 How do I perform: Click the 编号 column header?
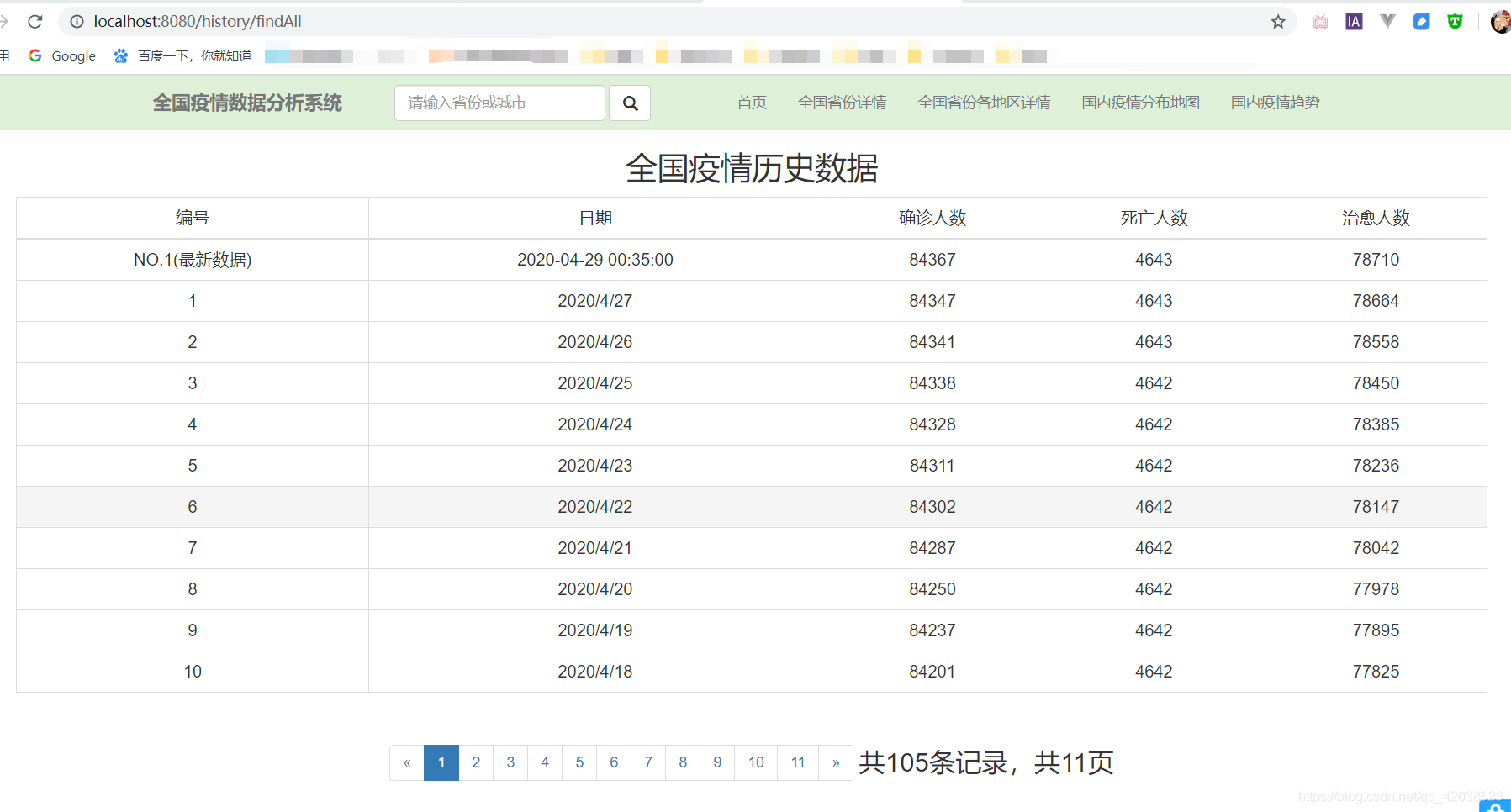point(193,218)
